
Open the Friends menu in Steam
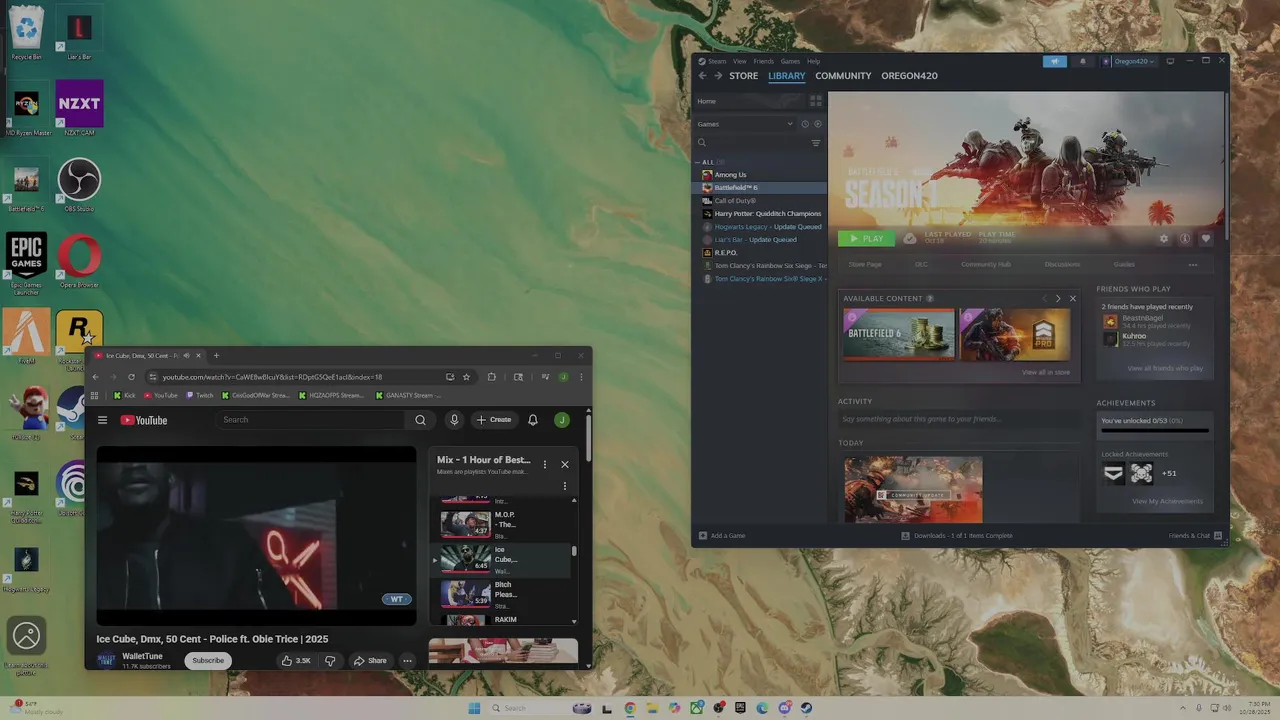coord(764,61)
